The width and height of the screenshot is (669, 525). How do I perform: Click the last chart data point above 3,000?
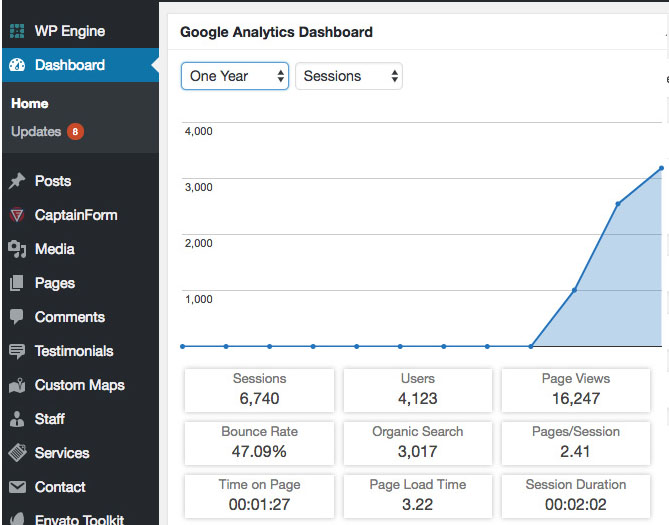coord(661,168)
